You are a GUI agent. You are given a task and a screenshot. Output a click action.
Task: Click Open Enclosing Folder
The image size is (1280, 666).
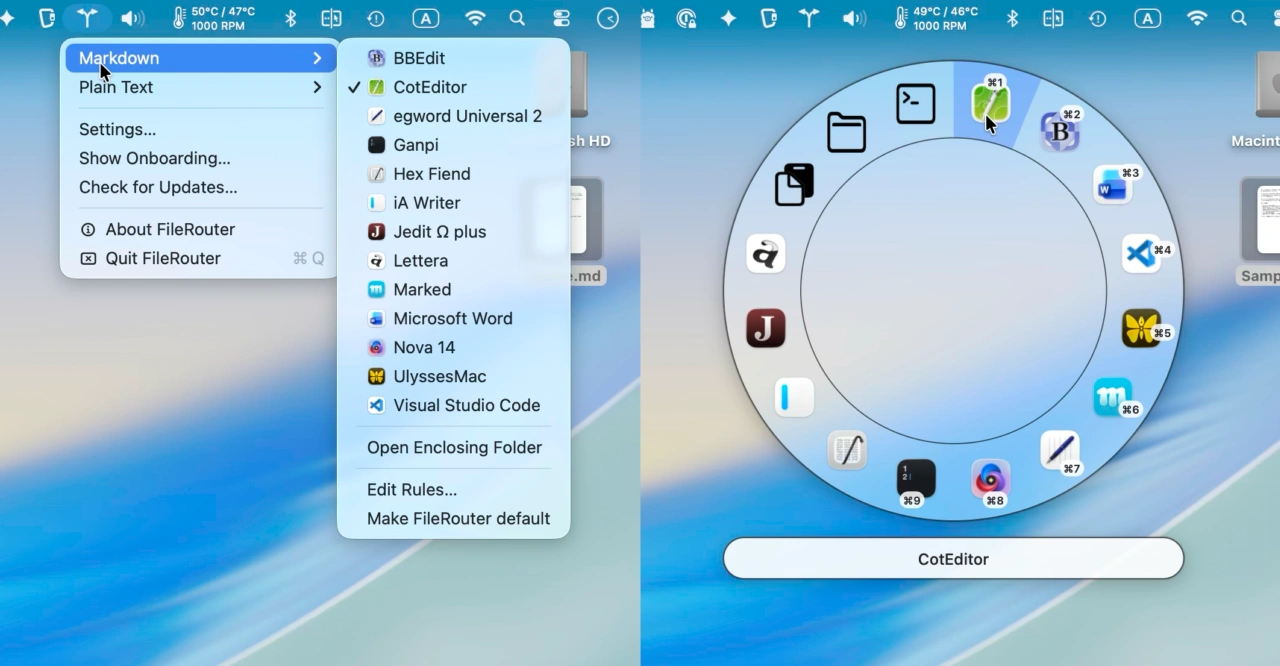454,448
